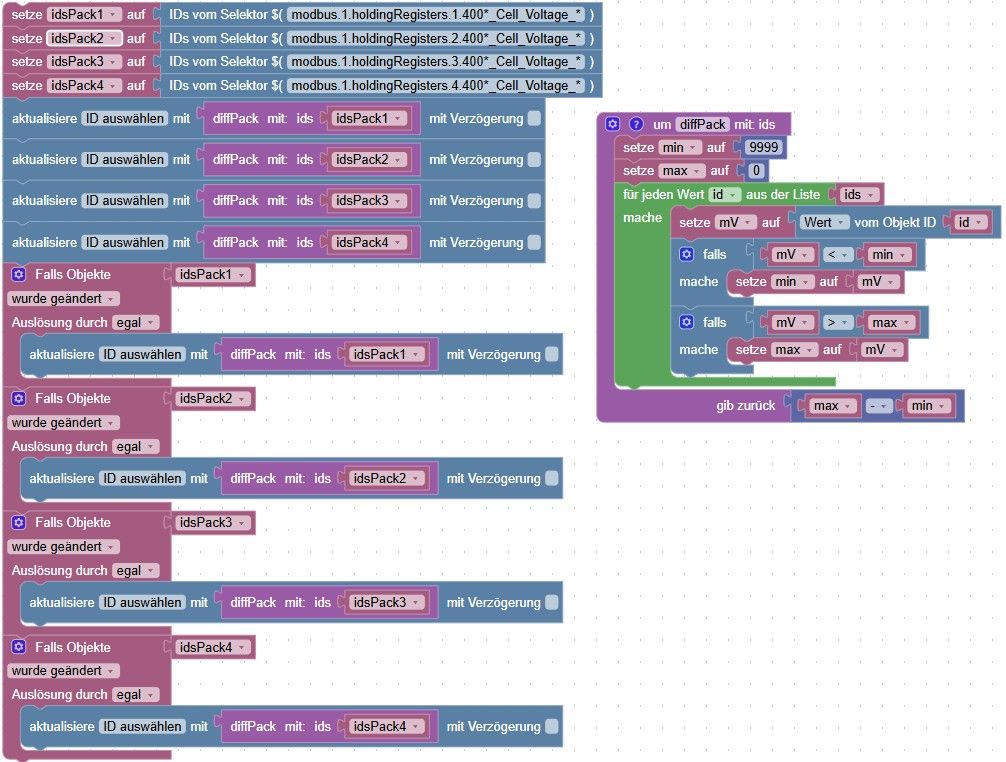Click ID auswählen in top-level idsPack4 update block
The height and width of the screenshot is (762, 1006).
coord(124,242)
